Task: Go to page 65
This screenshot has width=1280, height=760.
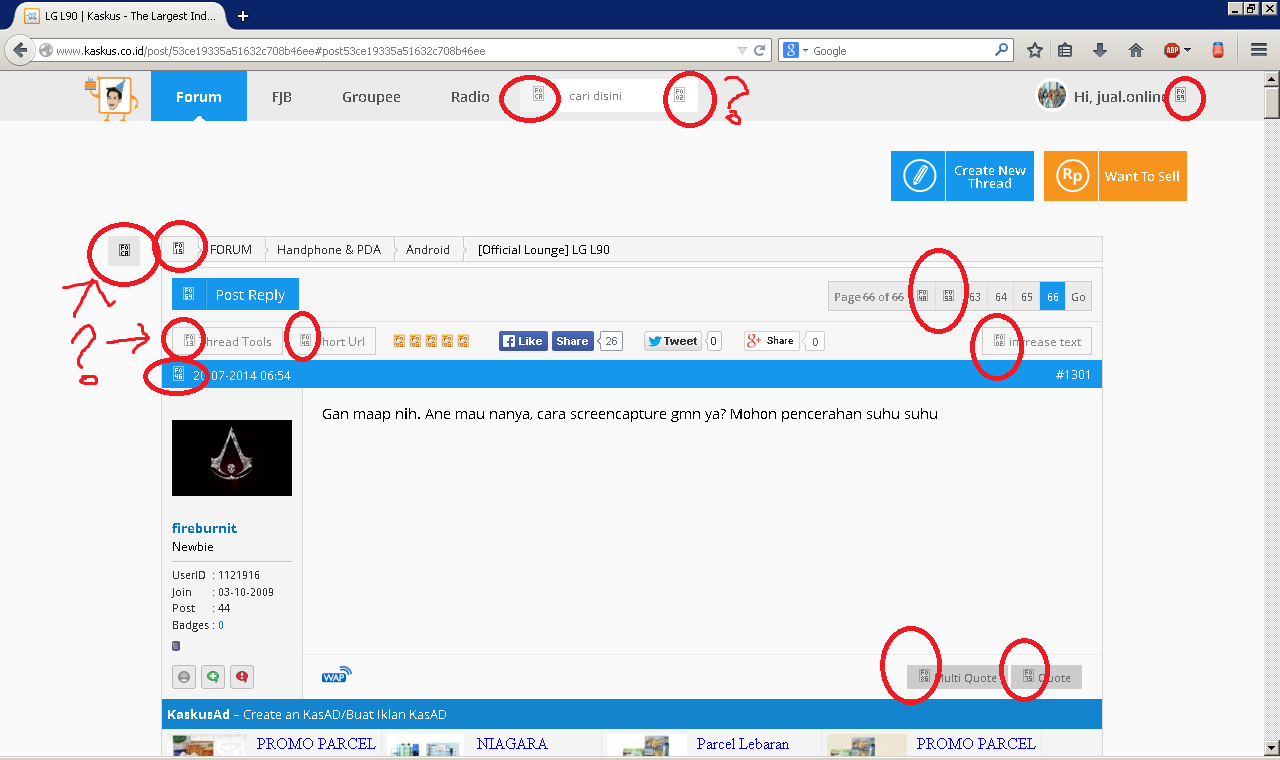Action: (x=1027, y=297)
